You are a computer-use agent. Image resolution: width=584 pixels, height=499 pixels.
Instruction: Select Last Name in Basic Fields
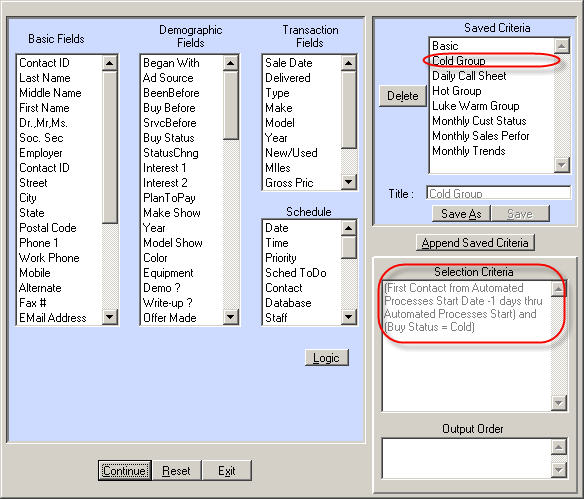(x=45, y=78)
